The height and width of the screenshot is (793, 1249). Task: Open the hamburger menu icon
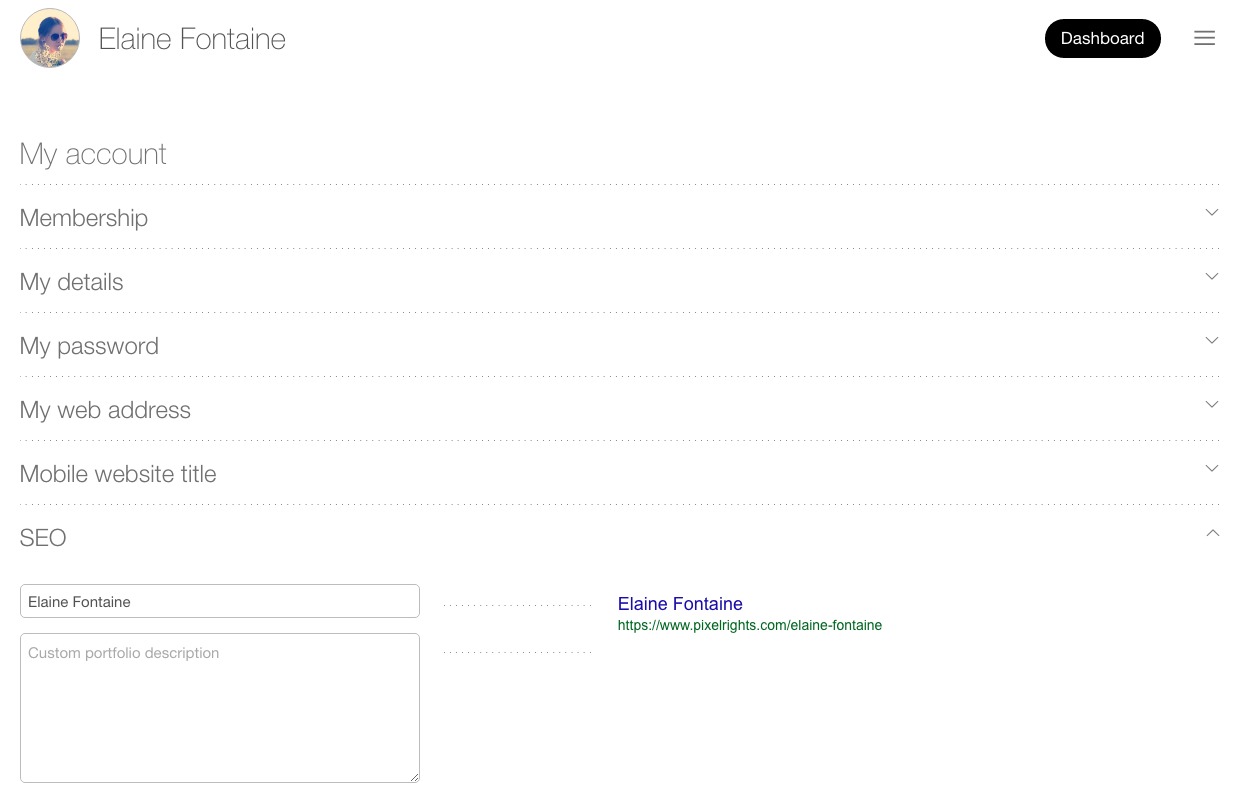[x=1204, y=38]
